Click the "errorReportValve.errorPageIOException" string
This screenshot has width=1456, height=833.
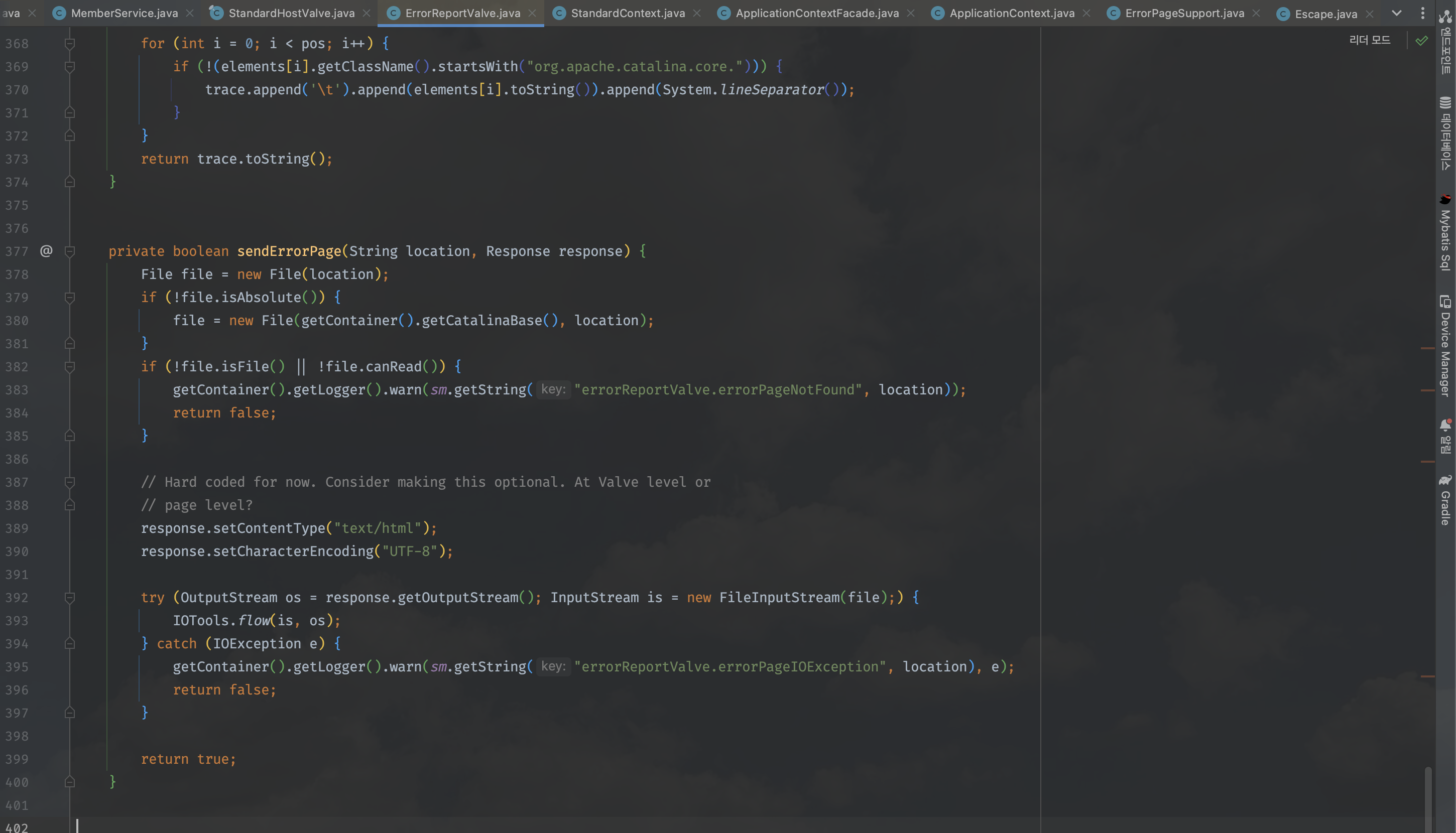[731, 666]
